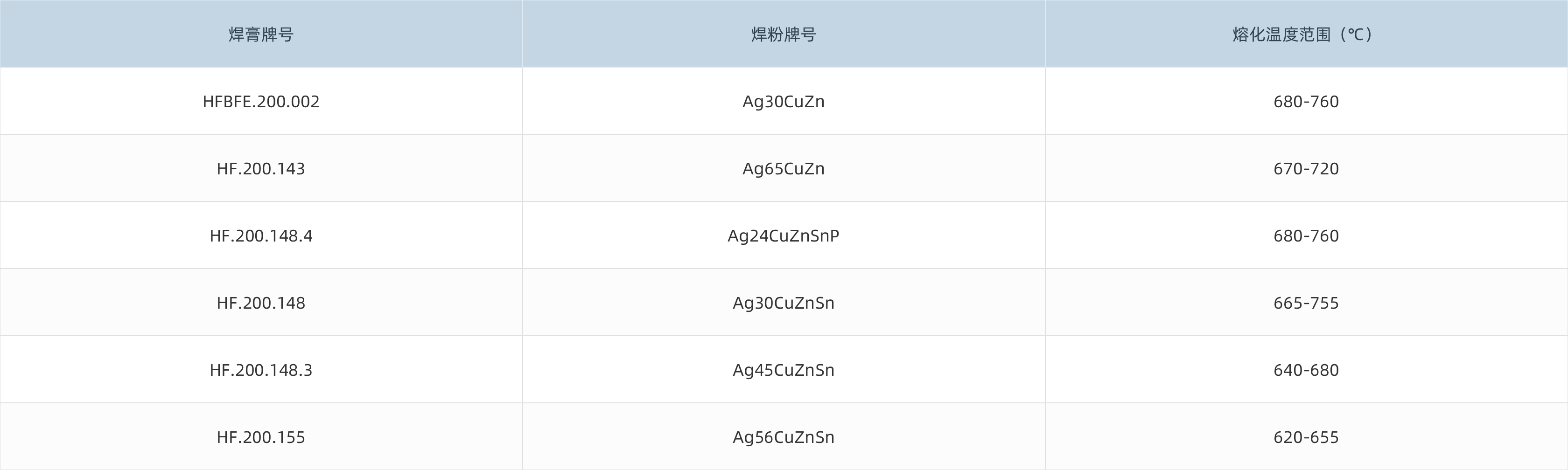
Task: Click the 640-680 temperature cell
Action: tap(1306, 370)
